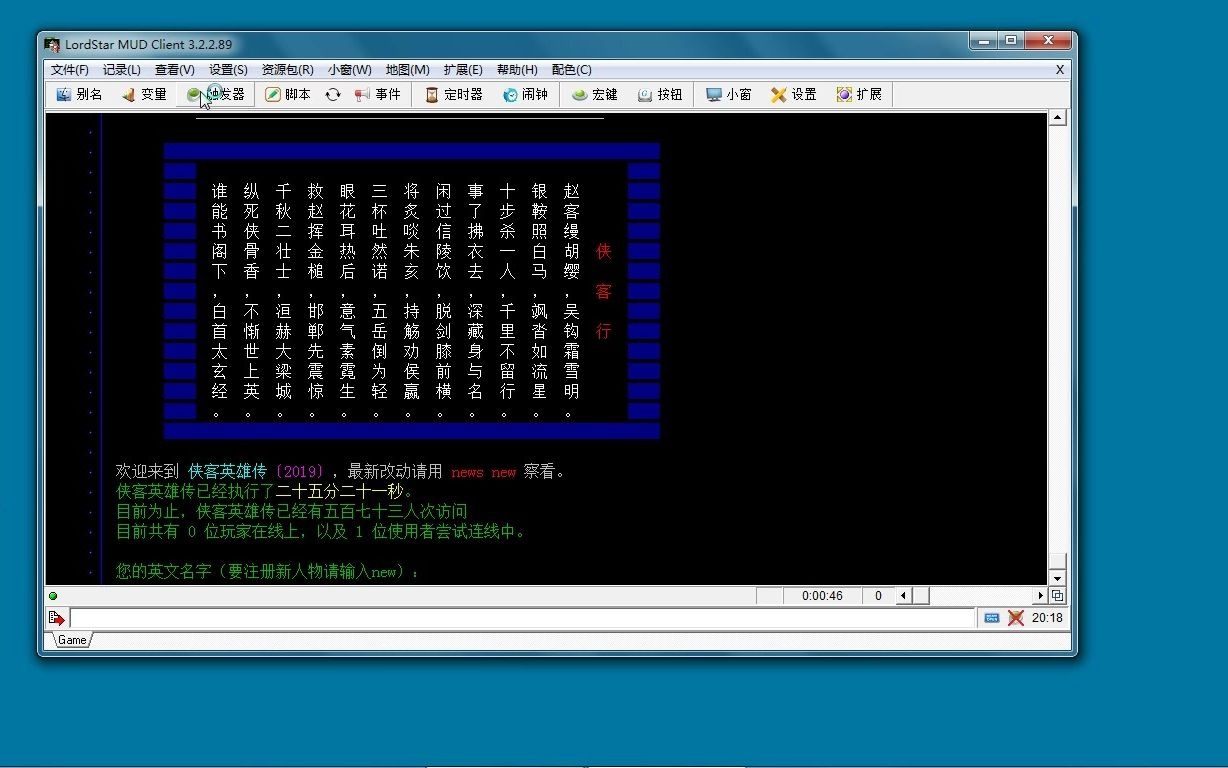Select the Game tab at the bottom
This screenshot has height=768, width=1228.
(72, 640)
